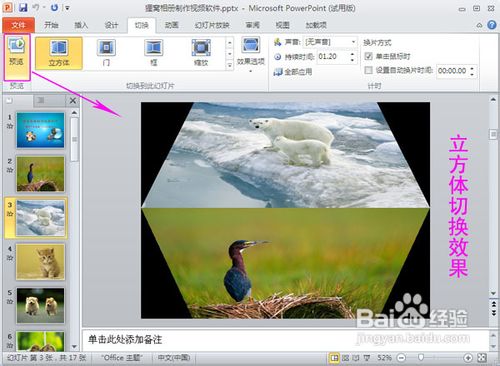500x366 pixels.
Task: Click "Office 主题" in status bar
Action: (122, 358)
